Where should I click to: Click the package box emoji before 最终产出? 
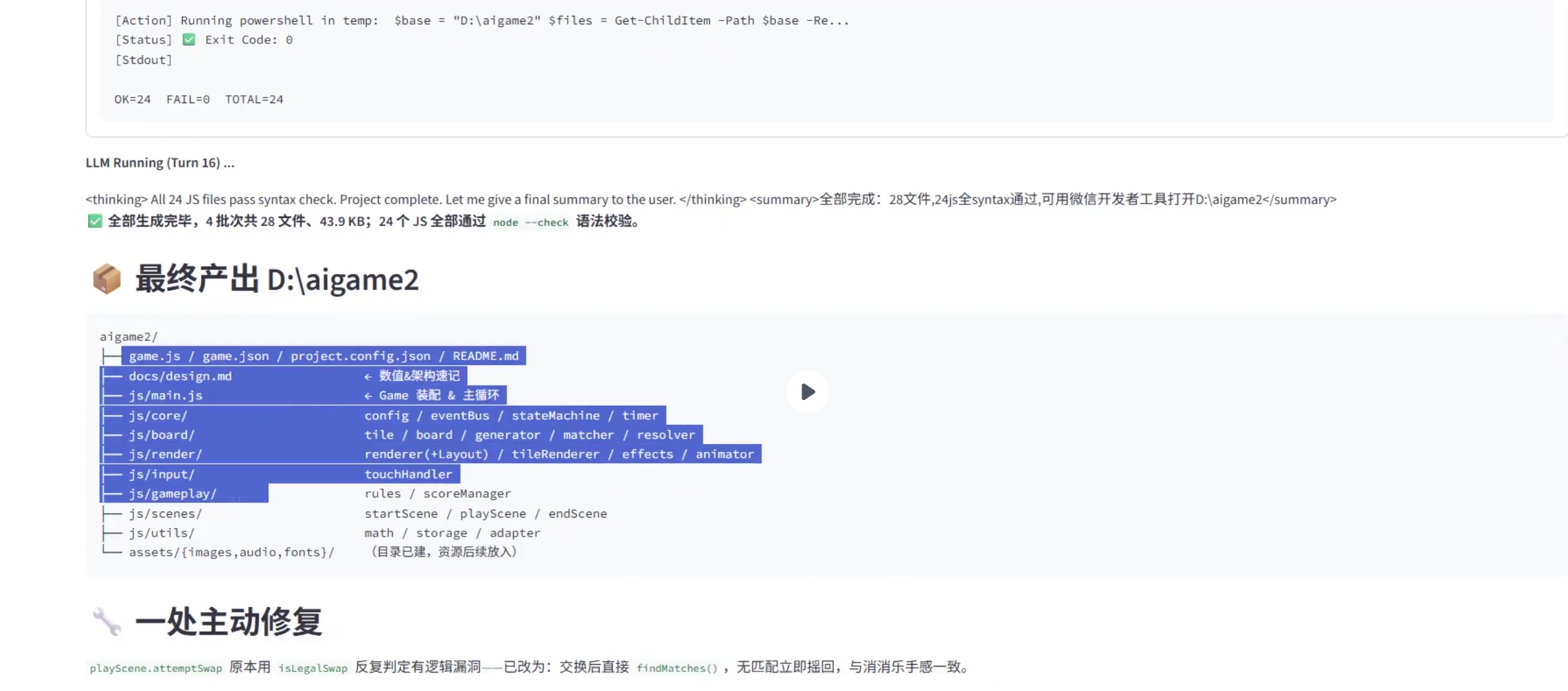click(106, 279)
